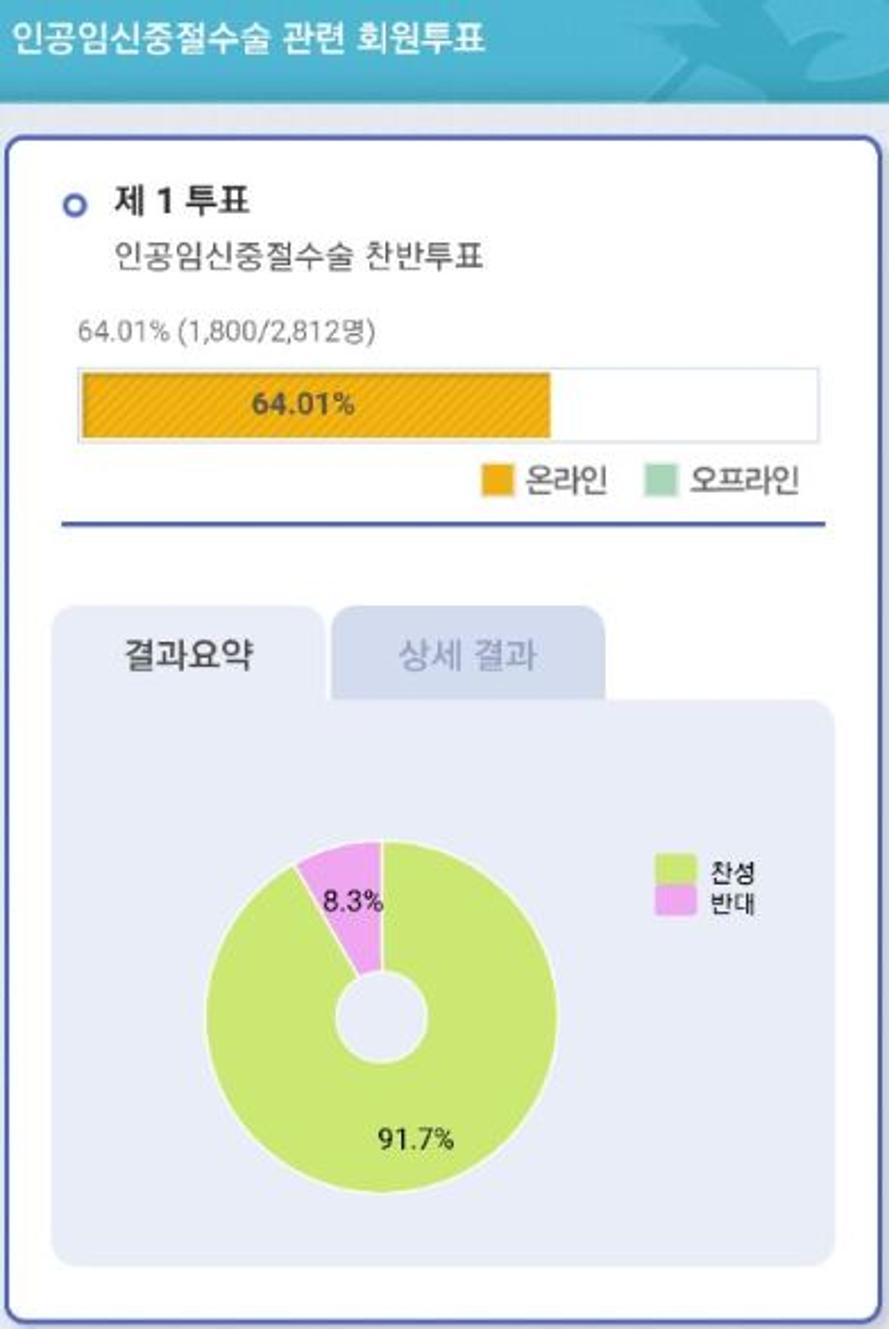Image resolution: width=889 pixels, height=1329 pixels.
Task: Select the green 91.7% donut slice
Action: [x=470, y=1080]
